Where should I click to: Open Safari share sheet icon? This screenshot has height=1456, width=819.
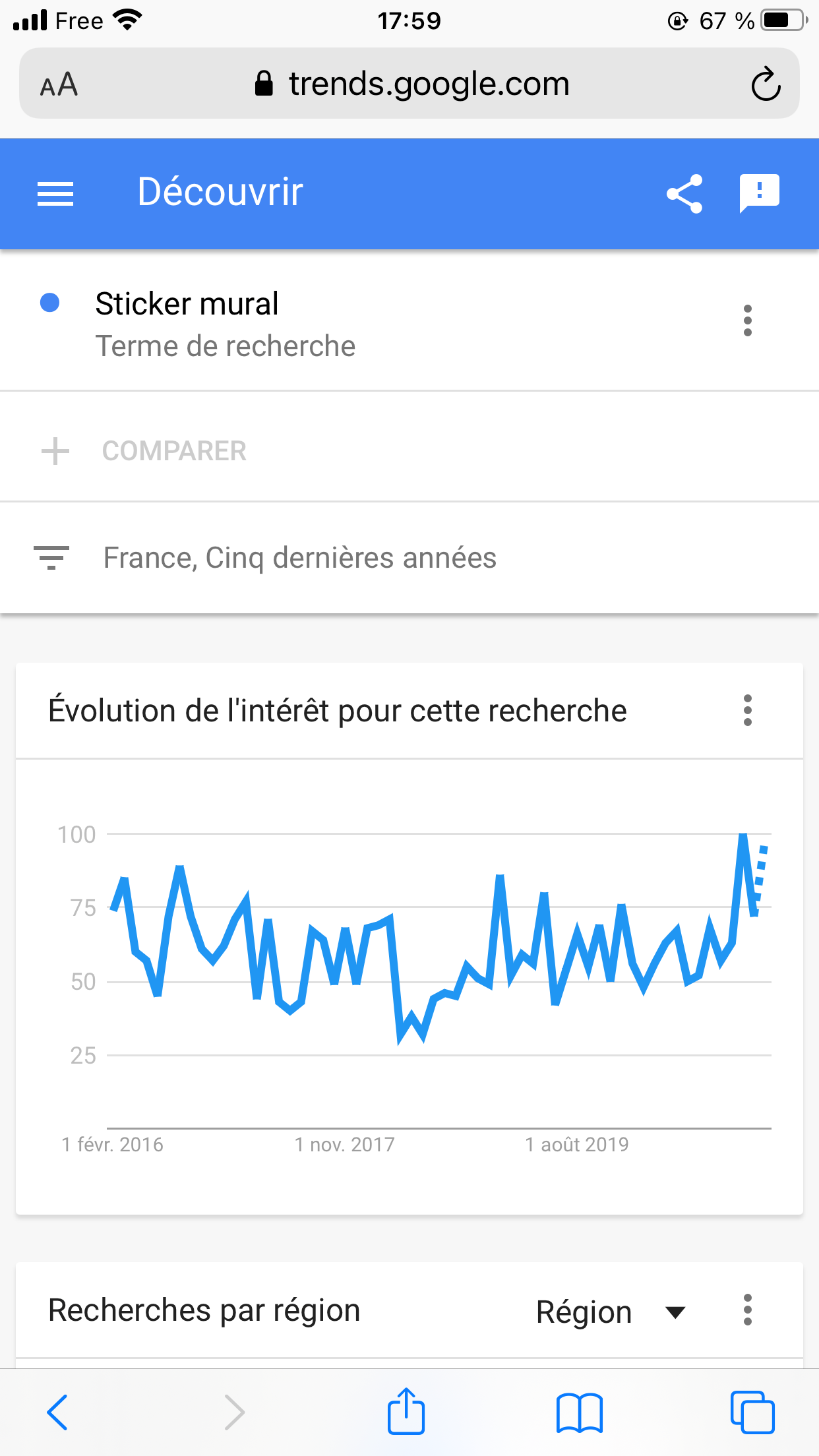coord(406,1412)
